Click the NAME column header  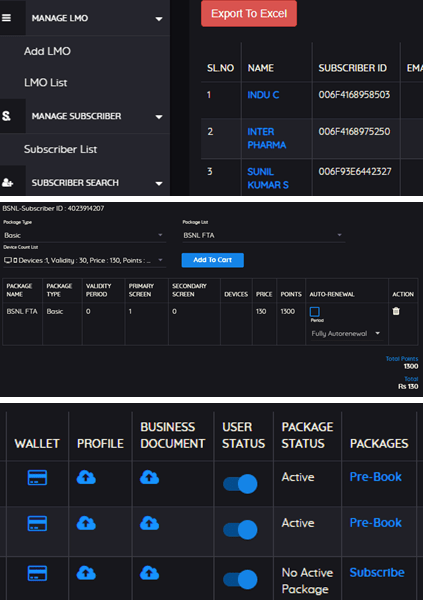pos(260,68)
